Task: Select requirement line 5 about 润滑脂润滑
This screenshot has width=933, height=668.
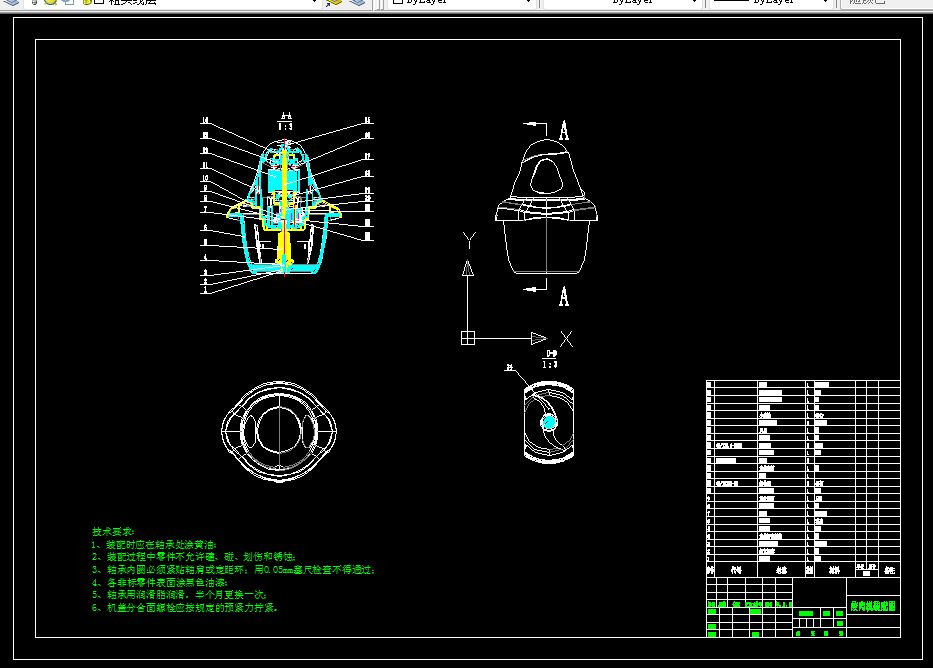Action: coord(179,595)
